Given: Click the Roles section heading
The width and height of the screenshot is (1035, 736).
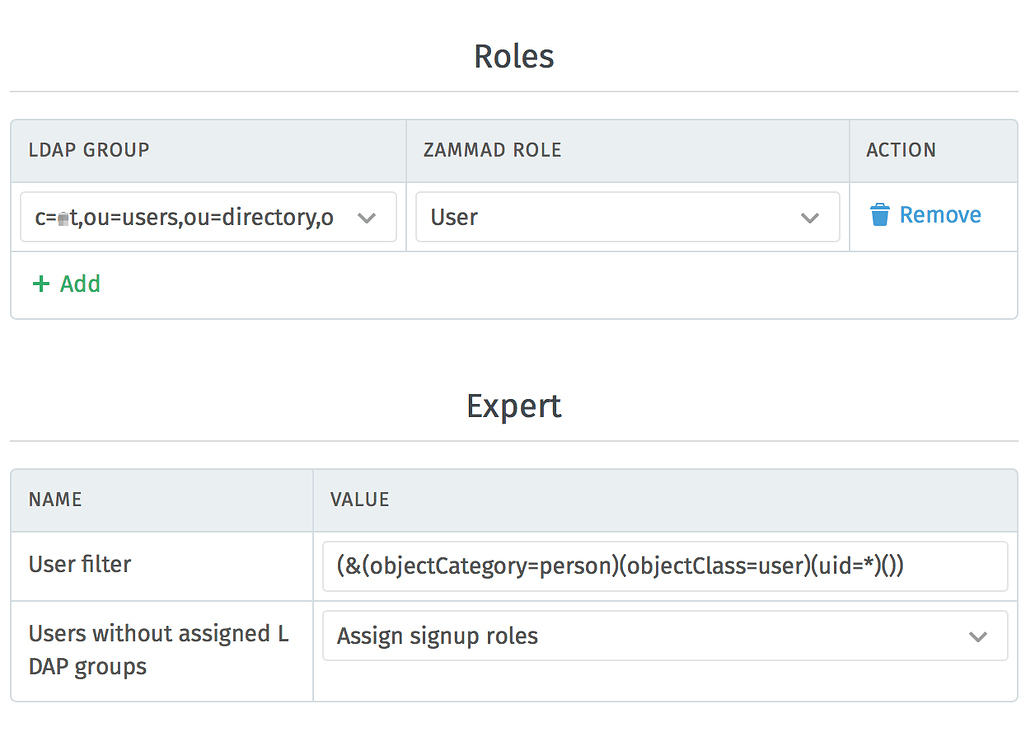Looking at the screenshot, I should [x=514, y=56].
